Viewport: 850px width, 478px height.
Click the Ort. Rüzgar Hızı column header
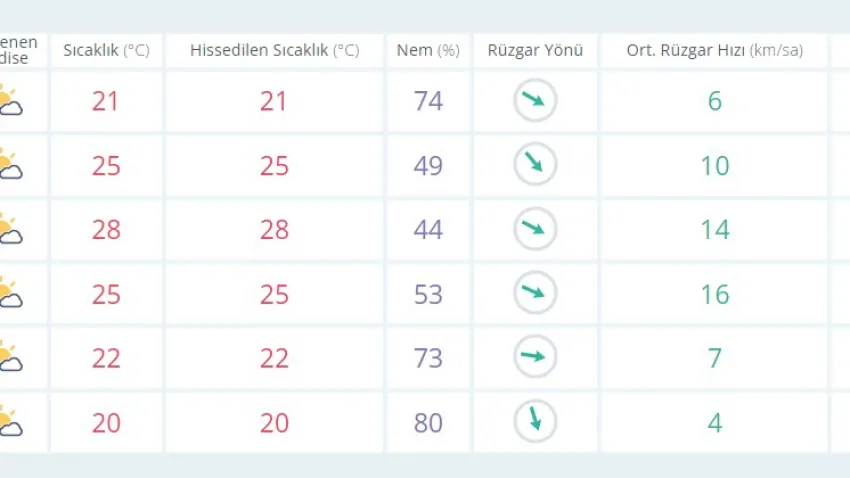[714, 50]
